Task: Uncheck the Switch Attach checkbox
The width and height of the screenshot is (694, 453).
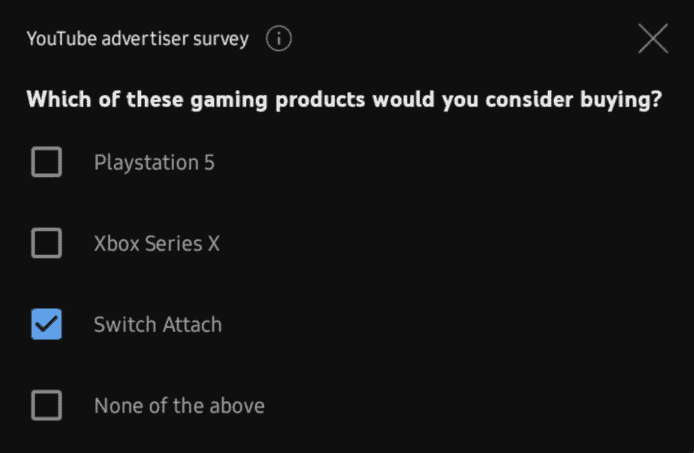Action: coord(47,324)
